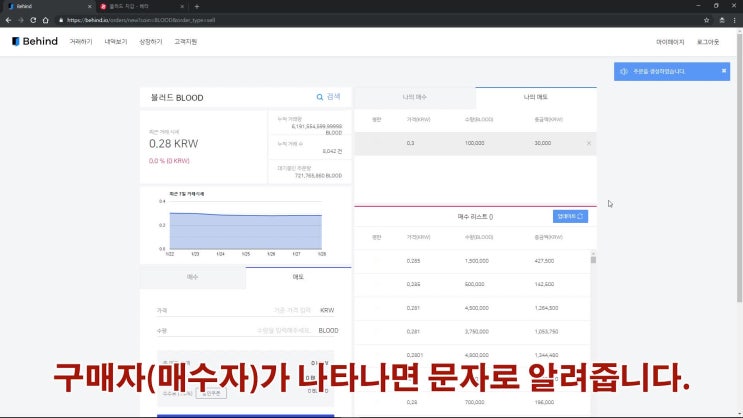The image size is (743, 418).
Task: Switch to the 나의 매수 tab
Action: coord(415,97)
